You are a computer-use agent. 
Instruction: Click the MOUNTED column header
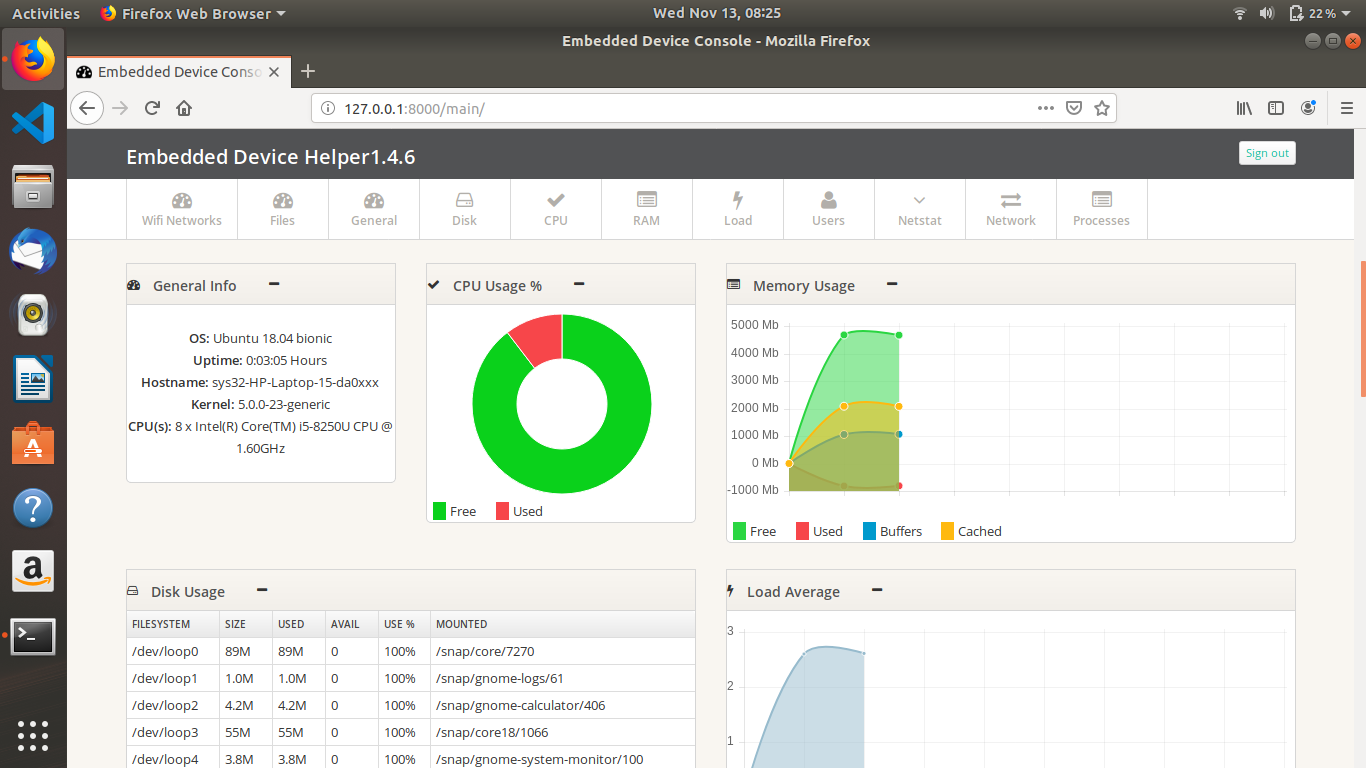pyautogui.click(x=563, y=624)
